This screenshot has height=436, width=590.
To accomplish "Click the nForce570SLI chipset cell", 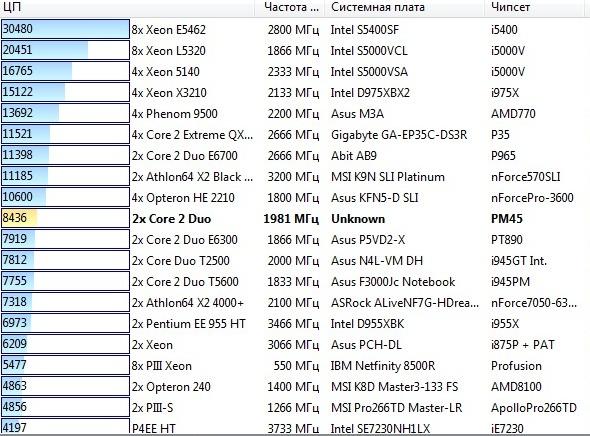I will 526,177.
